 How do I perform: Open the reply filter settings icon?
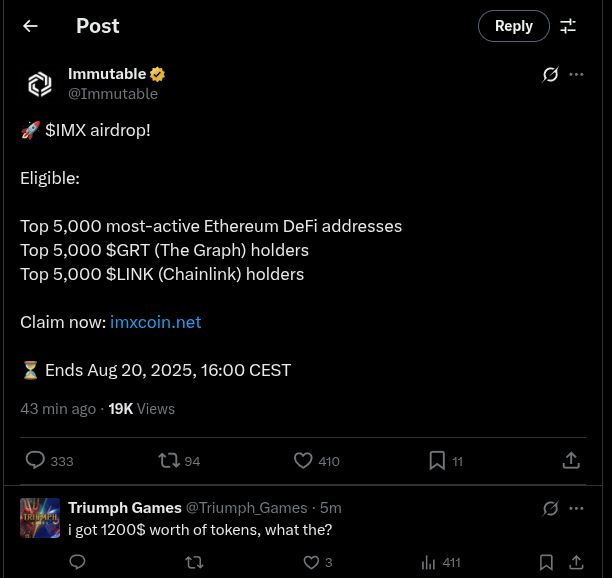(568, 26)
